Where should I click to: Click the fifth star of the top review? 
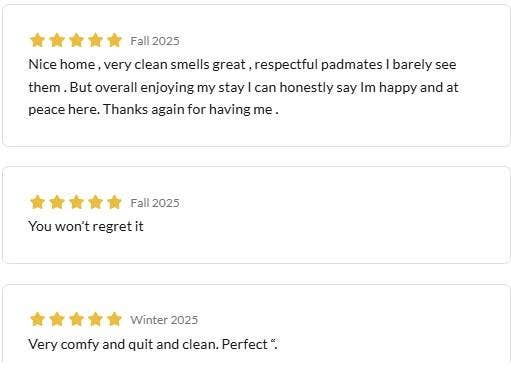(x=115, y=40)
